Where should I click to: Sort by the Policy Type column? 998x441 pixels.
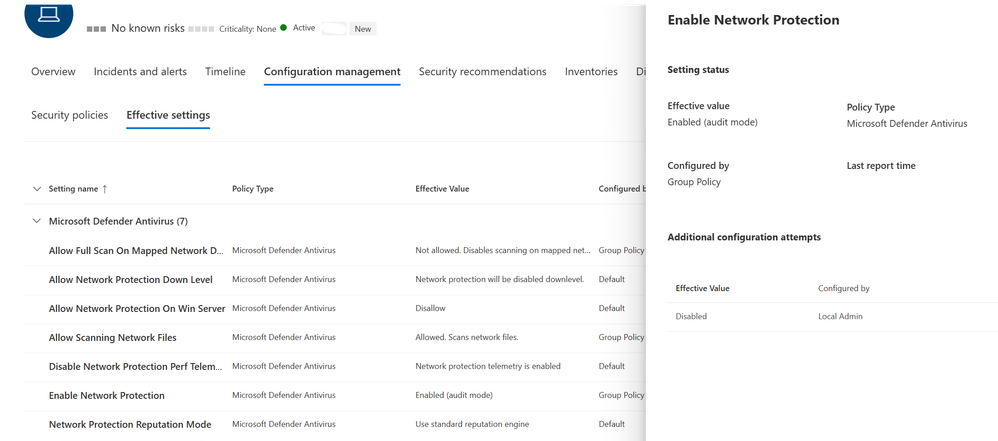(x=252, y=189)
